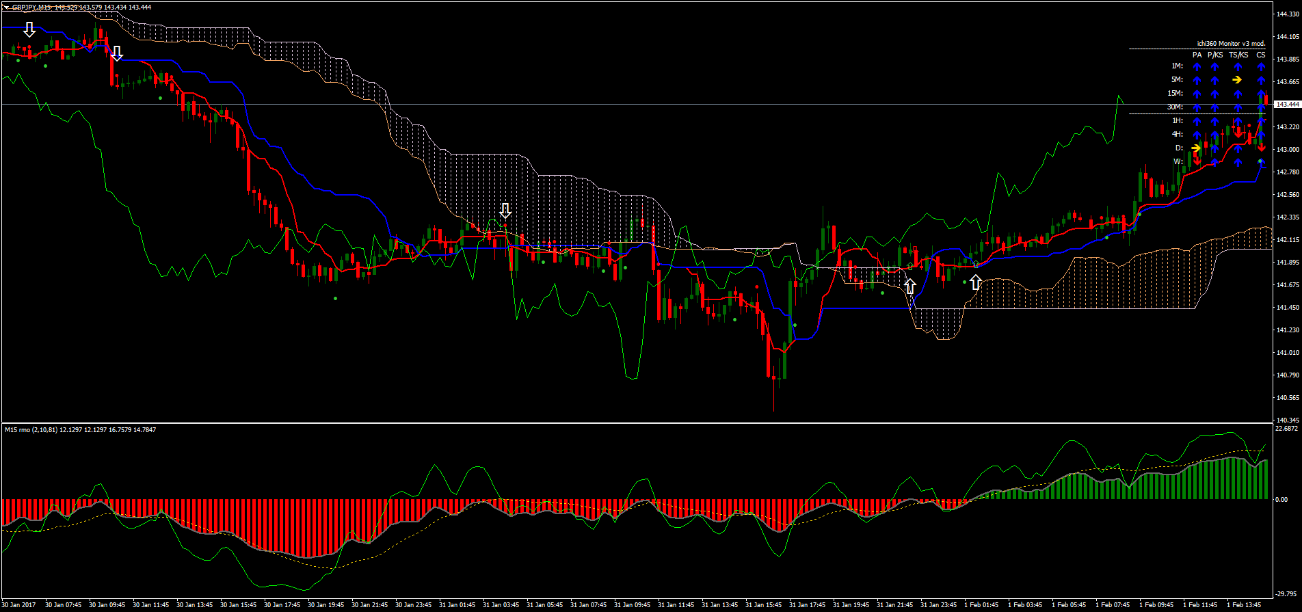Click the white down arrow marker at chart top-left

pyautogui.click(x=29, y=31)
